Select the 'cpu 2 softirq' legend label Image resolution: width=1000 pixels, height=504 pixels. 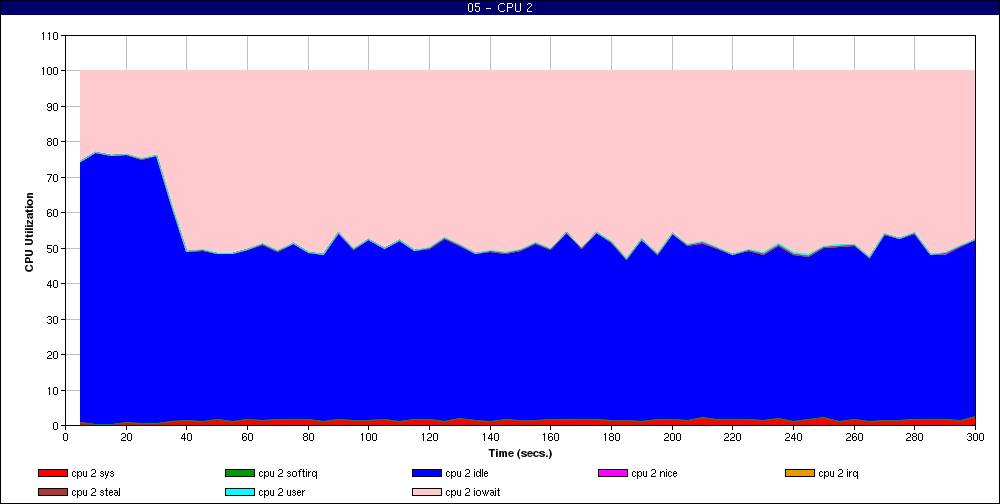[x=288, y=473]
